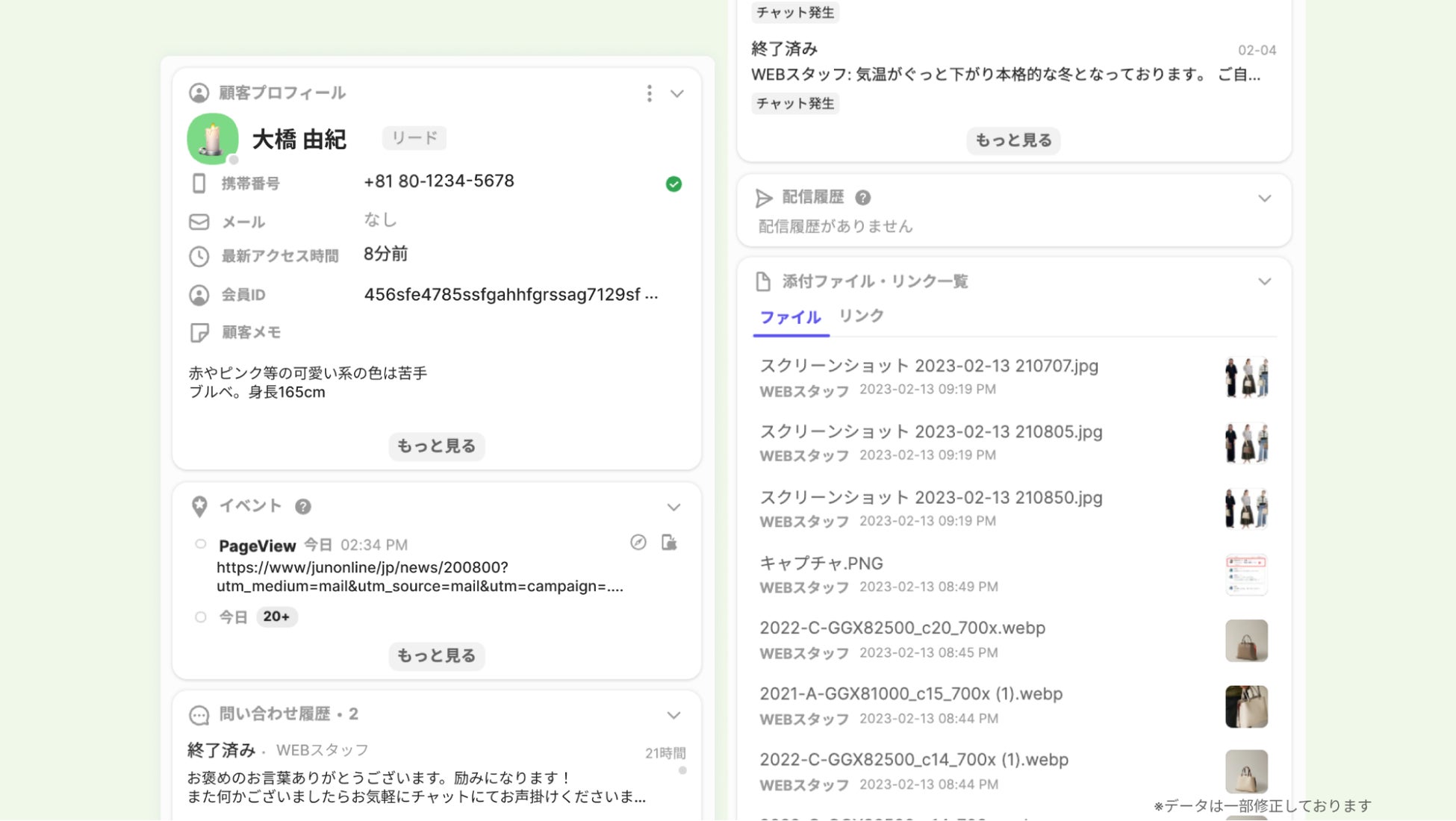This screenshot has height=821, width=1456.
Task: Click もっと見る in the イベント section
Action: pyautogui.click(x=436, y=656)
